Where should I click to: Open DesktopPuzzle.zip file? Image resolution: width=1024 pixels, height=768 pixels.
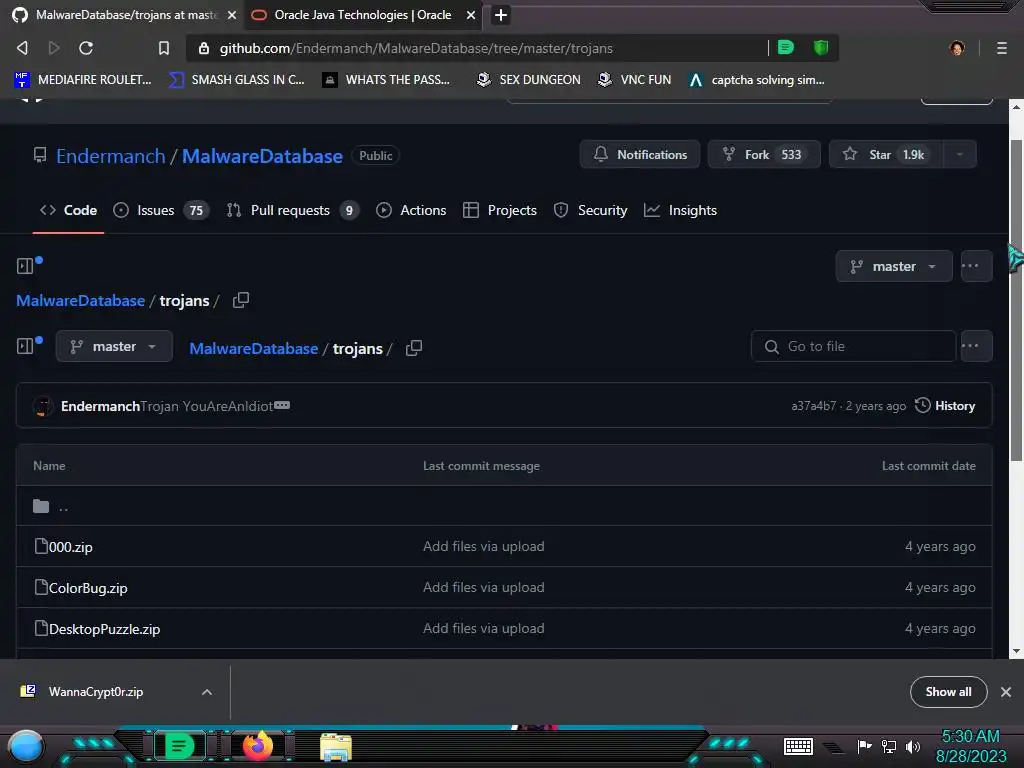click(104, 629)
